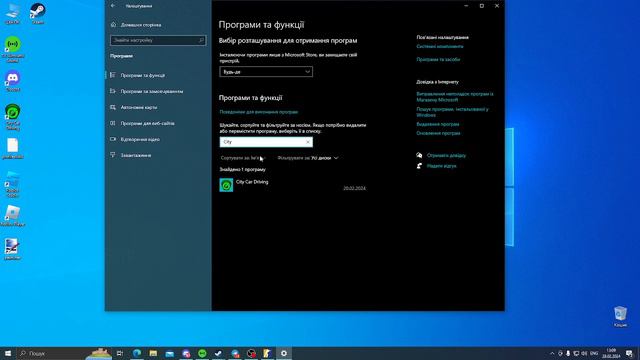The height and width of the screenshot is (360, 640).
Task: Open the "Оновлення програм" help link
Action: click(x=438, y=133)
